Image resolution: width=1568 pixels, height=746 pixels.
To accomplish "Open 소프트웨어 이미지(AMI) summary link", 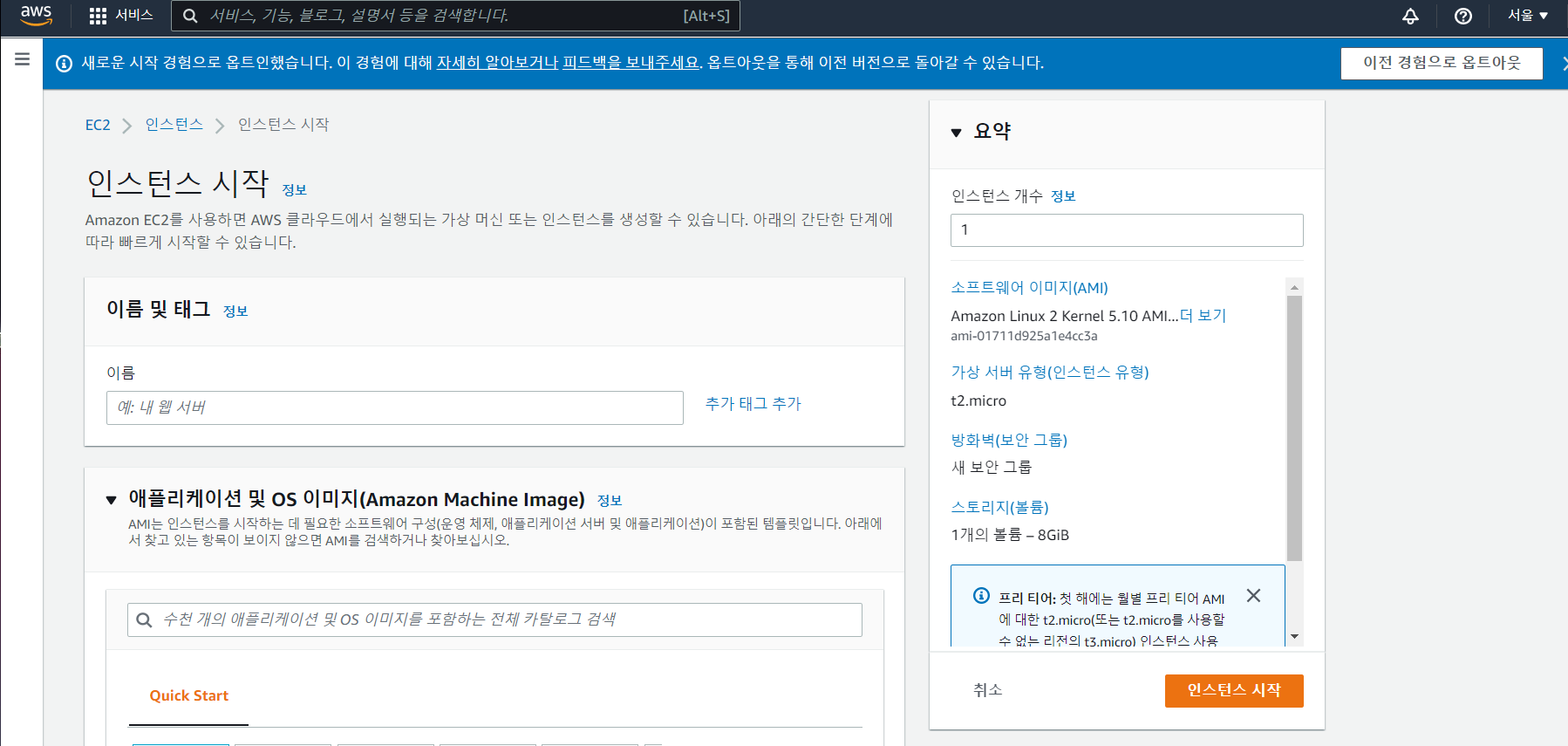I will (1029, 288).
